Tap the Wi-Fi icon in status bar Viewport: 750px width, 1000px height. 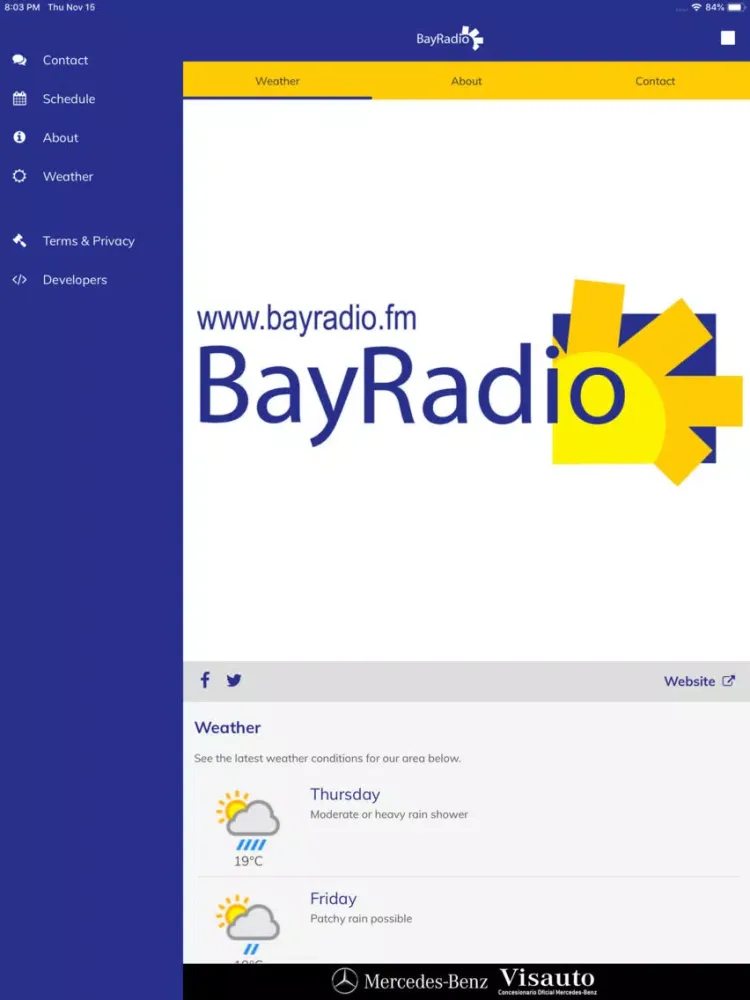pos(696,7)
